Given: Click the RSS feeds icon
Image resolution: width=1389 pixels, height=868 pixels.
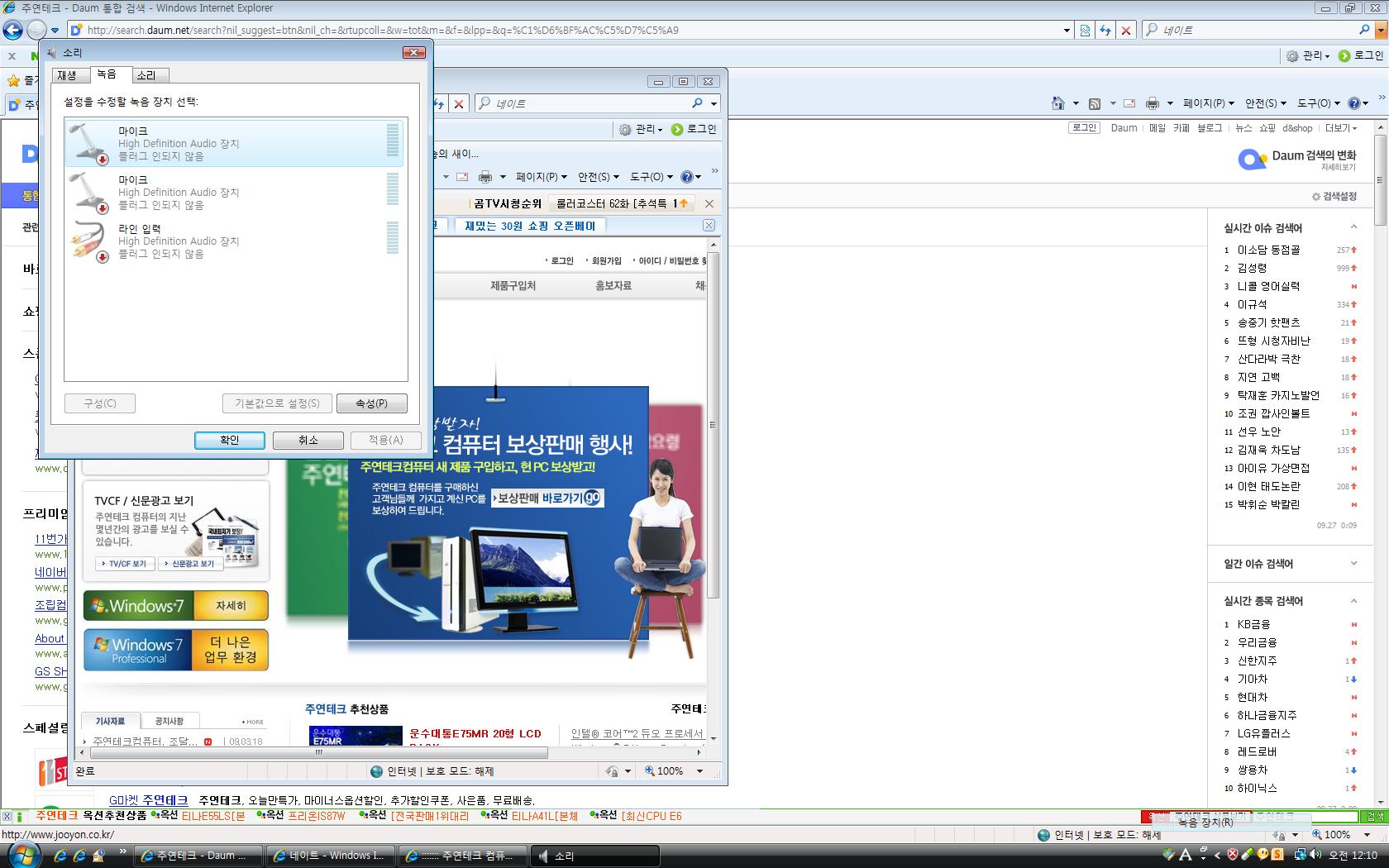Looking at the screenshot, I should tap(1095, 103).
